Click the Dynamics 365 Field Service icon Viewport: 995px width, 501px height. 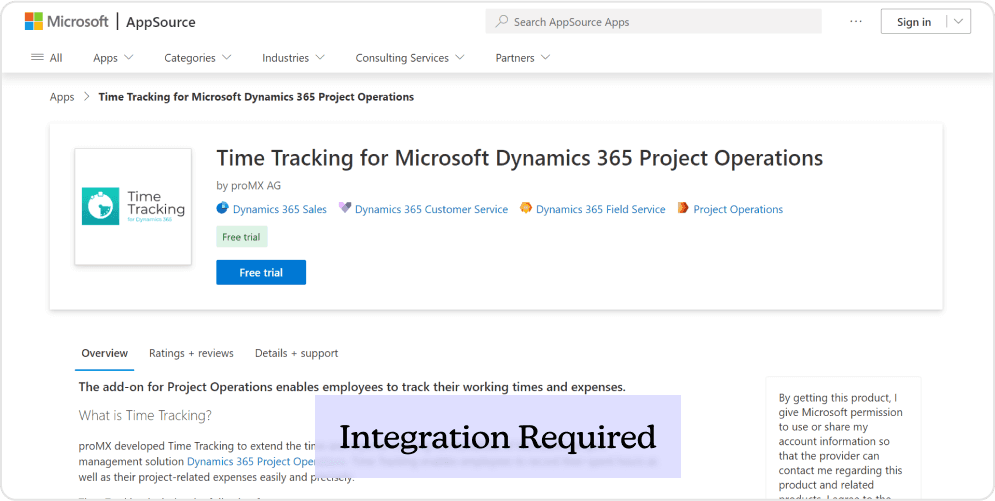pos(525,207)
